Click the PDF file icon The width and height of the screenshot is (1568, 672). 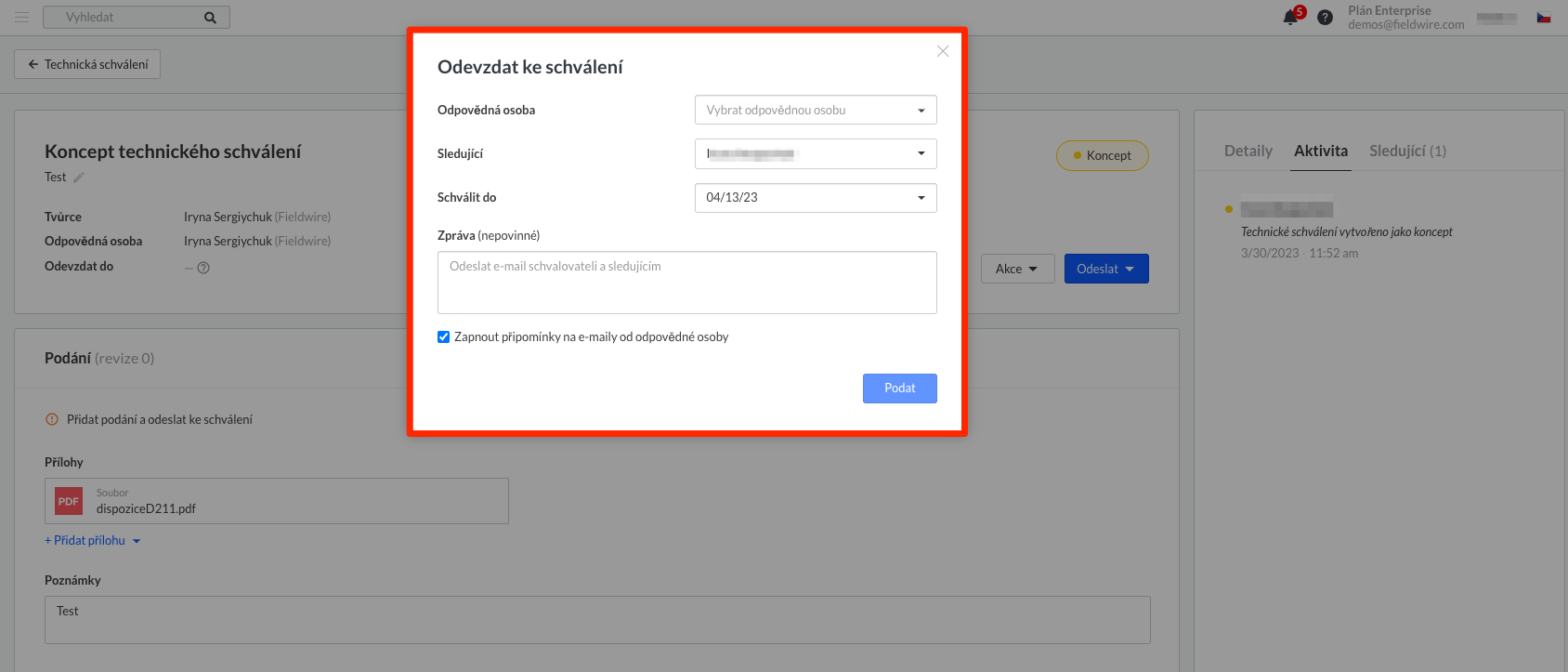69,501
